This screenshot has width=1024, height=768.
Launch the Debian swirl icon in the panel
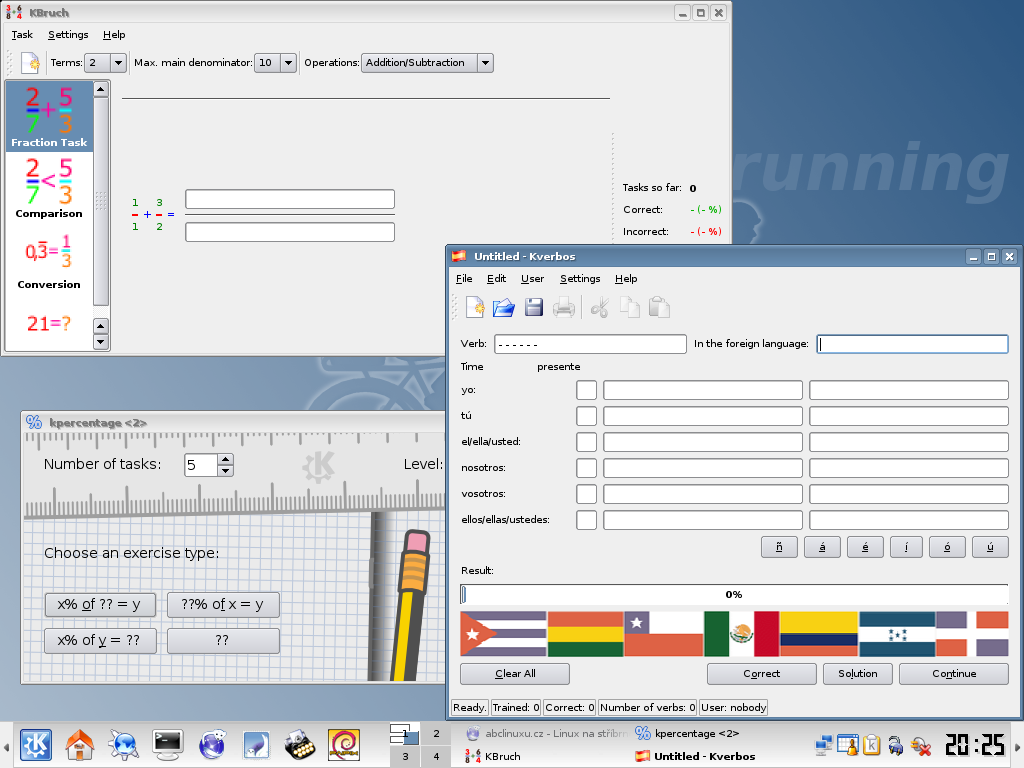(x=344, y=745)
